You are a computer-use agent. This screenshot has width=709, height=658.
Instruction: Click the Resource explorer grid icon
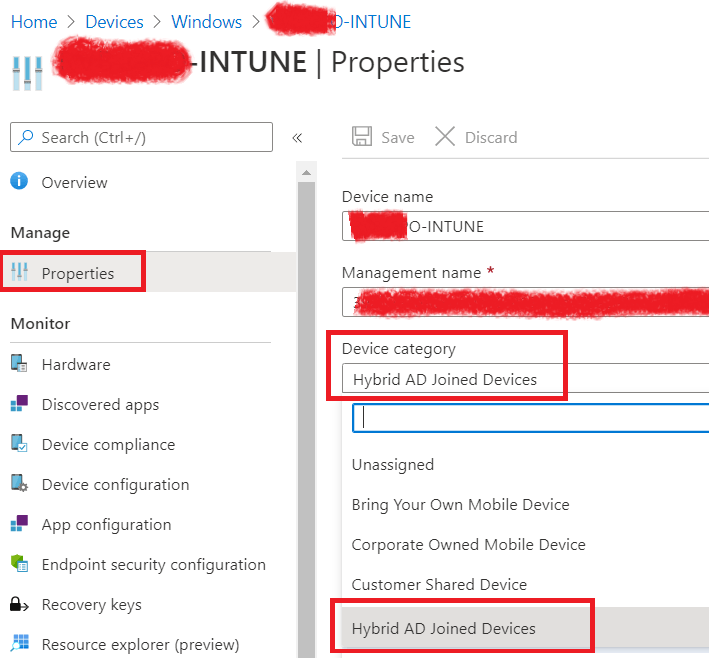[19, 643]
